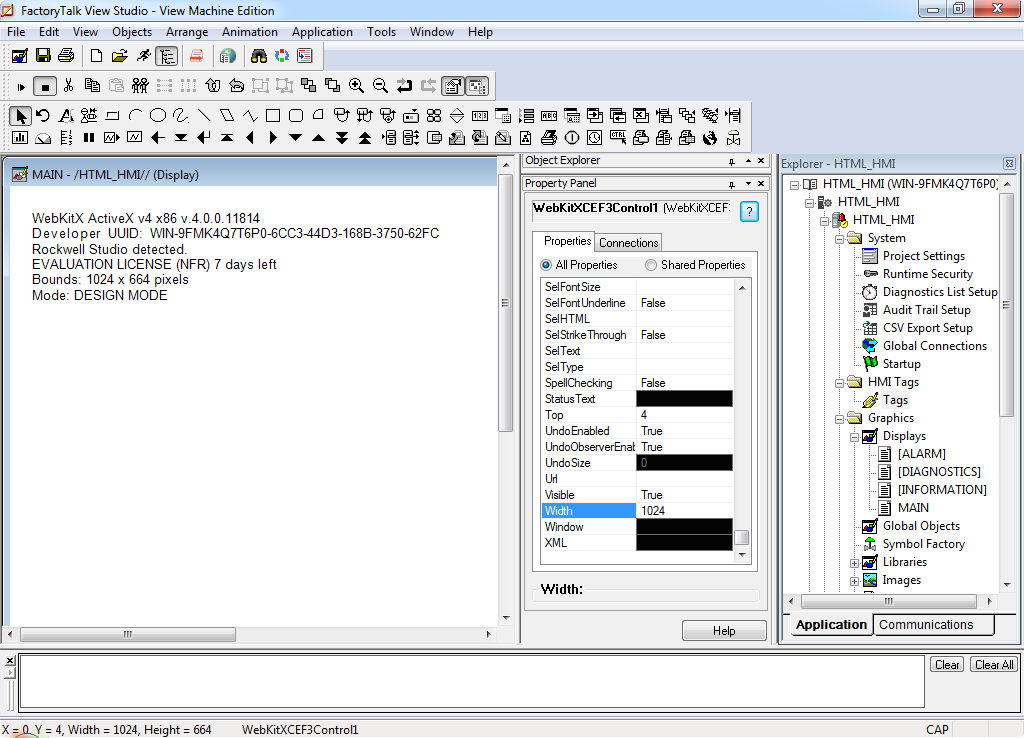
Task: Expand the Images node
Action: tap(854, 581)
